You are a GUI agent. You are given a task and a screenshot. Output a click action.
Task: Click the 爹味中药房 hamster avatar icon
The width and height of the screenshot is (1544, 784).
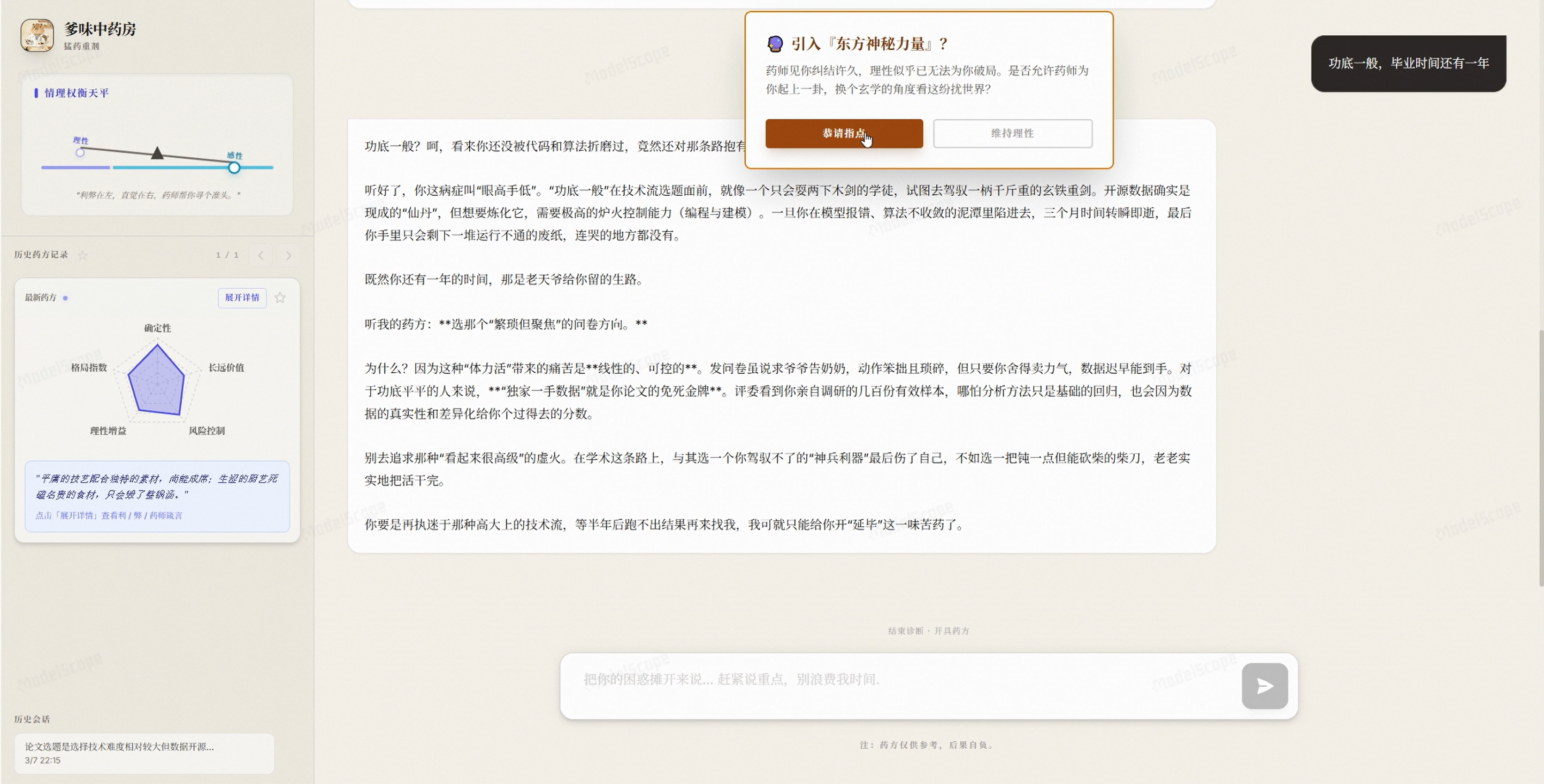tap(37, 35)
